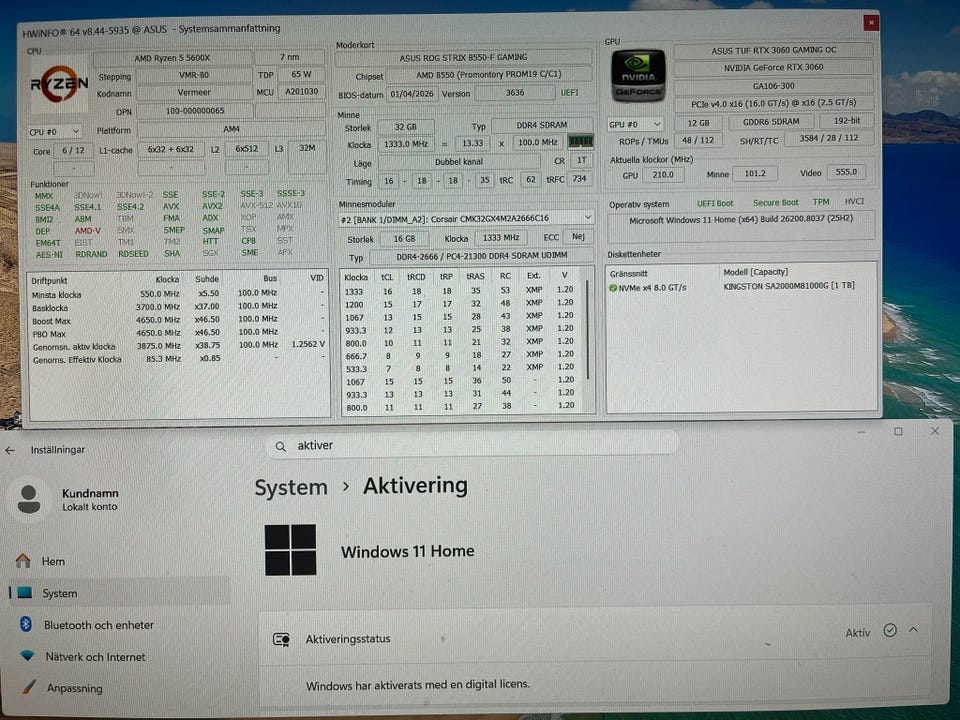The width and height of the screenshot is (960, 720).
Task: Open Anpassning in the settings sidebar
Action: pos(75,688)
